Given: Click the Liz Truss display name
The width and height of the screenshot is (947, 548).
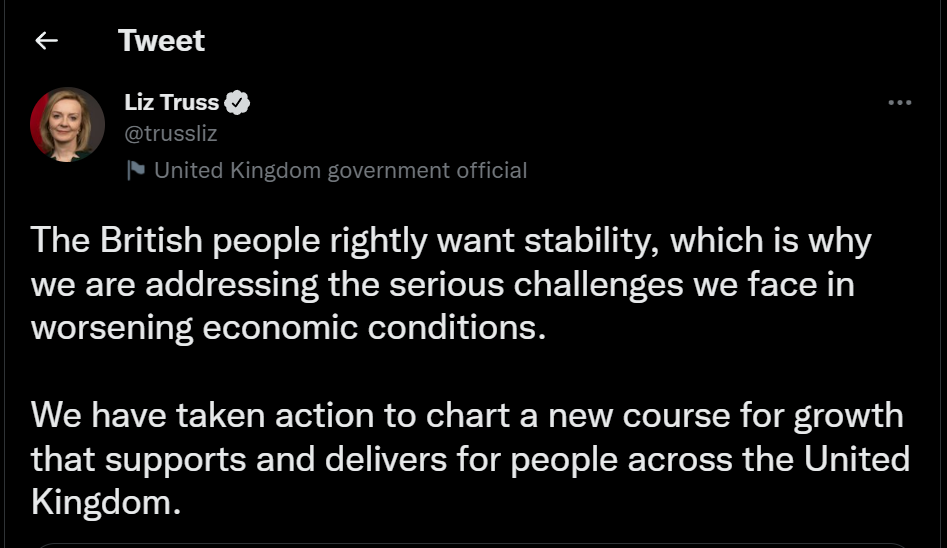Looking at the screenshot, I should click(x=171, y=102).
